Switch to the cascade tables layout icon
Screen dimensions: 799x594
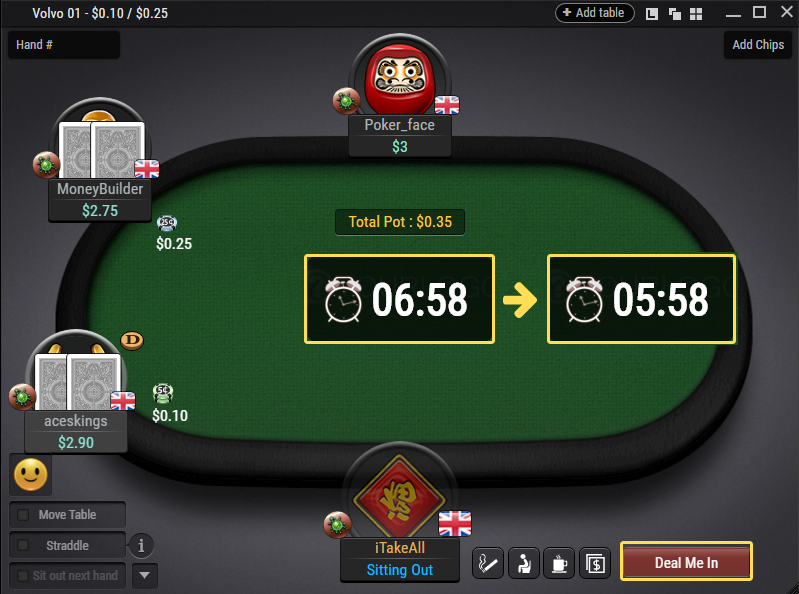[x=675, y=14]
